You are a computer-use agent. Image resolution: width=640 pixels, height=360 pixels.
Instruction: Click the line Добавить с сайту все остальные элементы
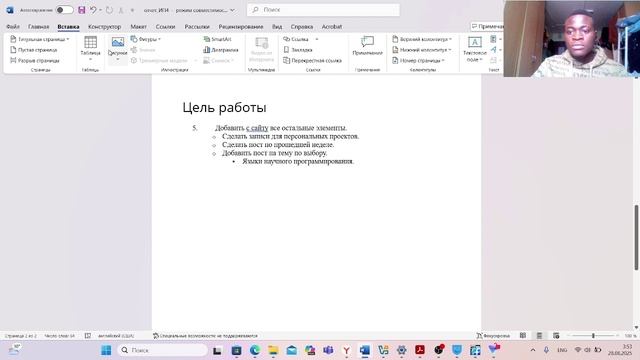click(281, 128)
